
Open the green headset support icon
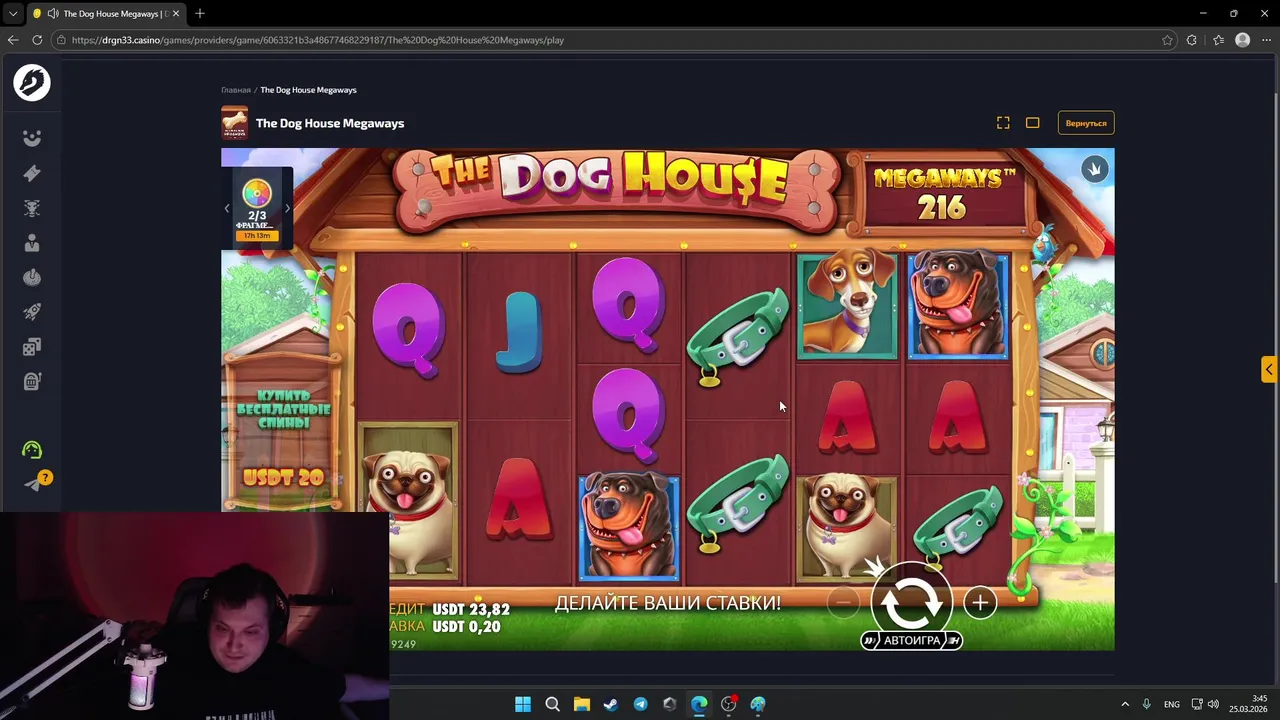click(x=32, y=450)
